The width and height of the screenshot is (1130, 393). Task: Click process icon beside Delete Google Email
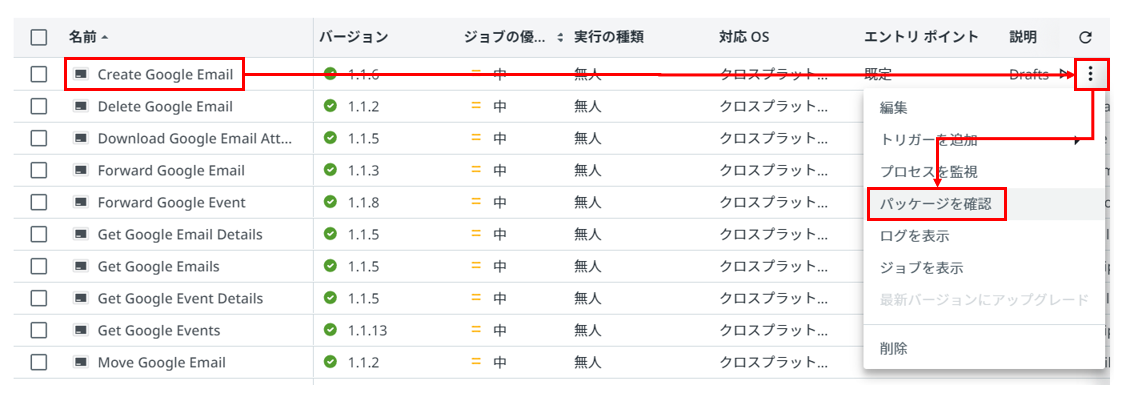click(81, 106)
